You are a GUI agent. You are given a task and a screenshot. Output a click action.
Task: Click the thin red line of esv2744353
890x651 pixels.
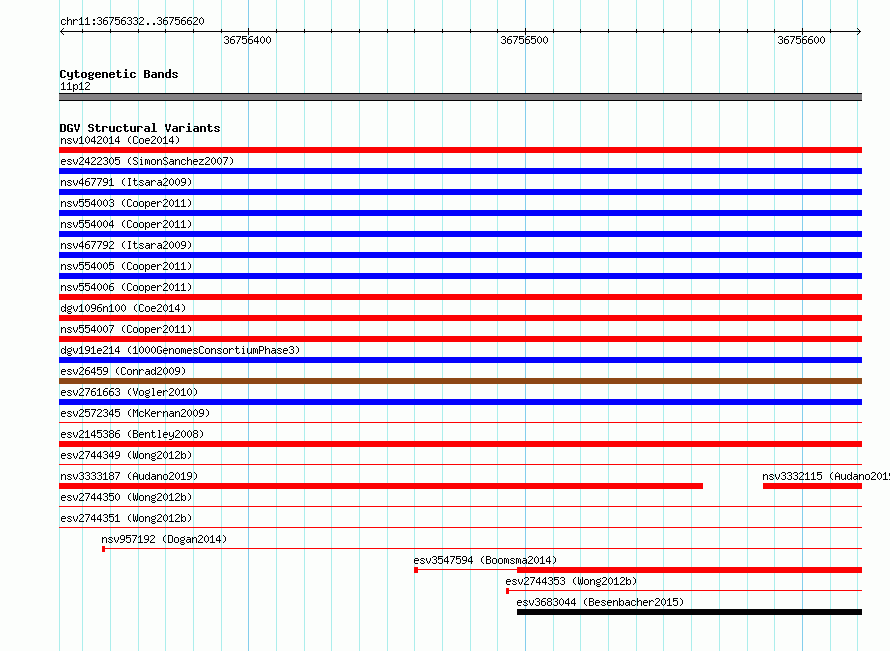tap(684, 591)
